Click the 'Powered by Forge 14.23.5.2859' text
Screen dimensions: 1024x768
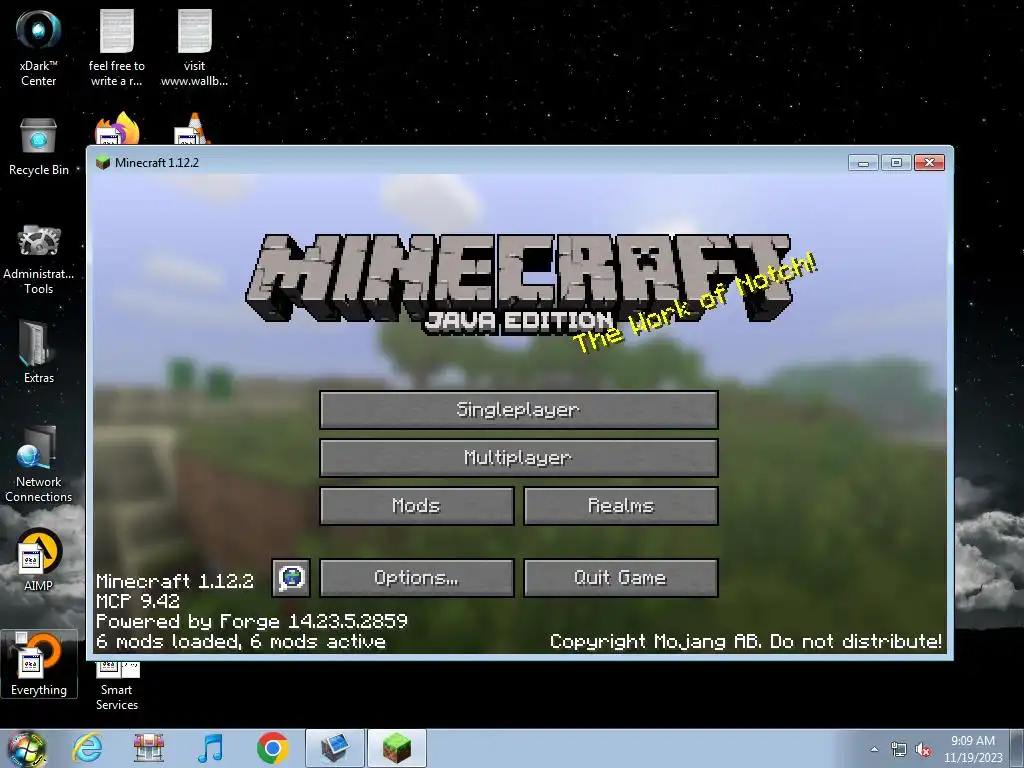click(251, 620)
